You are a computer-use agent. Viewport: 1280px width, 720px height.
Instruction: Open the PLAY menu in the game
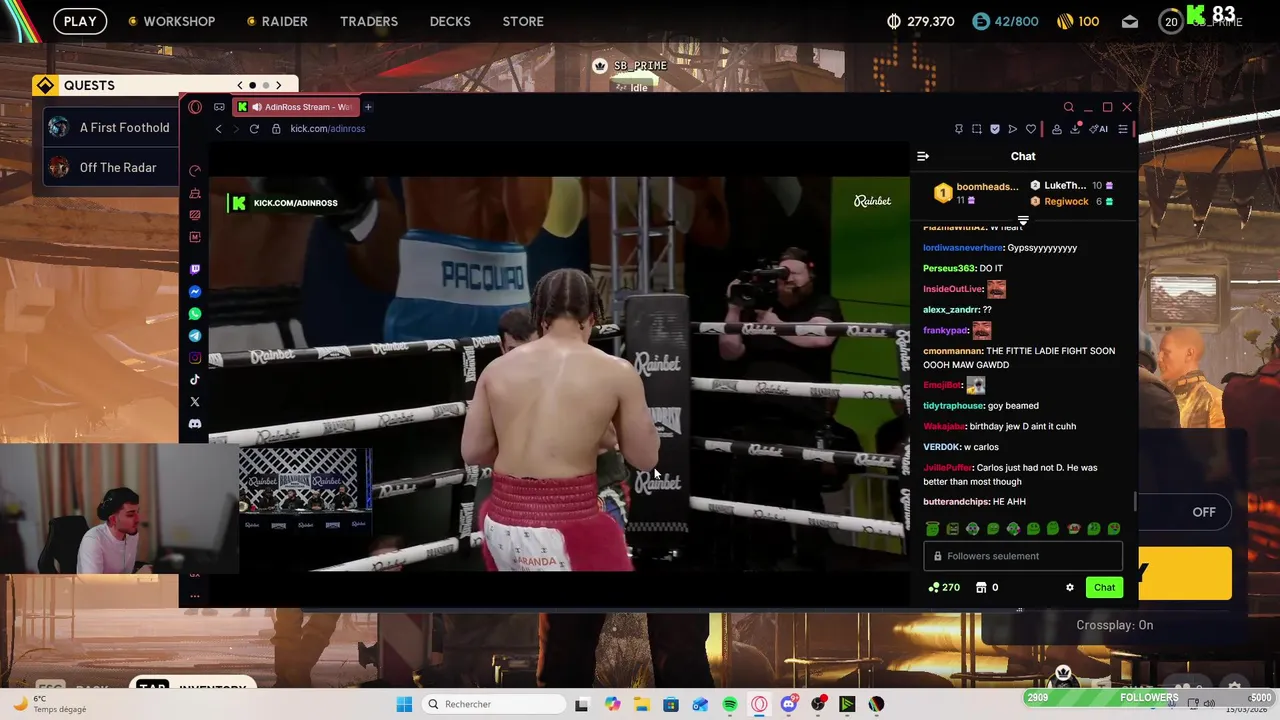[x=80, y=21]
